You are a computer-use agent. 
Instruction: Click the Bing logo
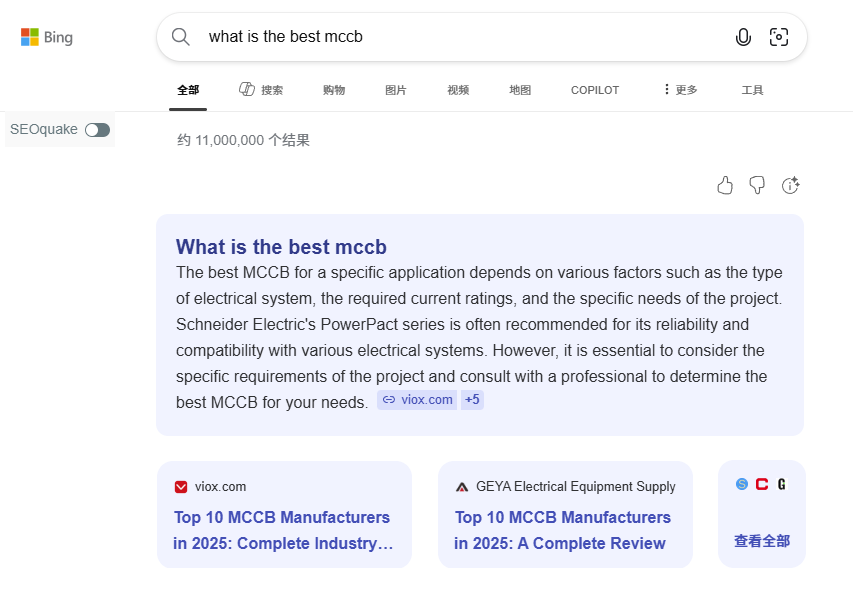[47, 38]
